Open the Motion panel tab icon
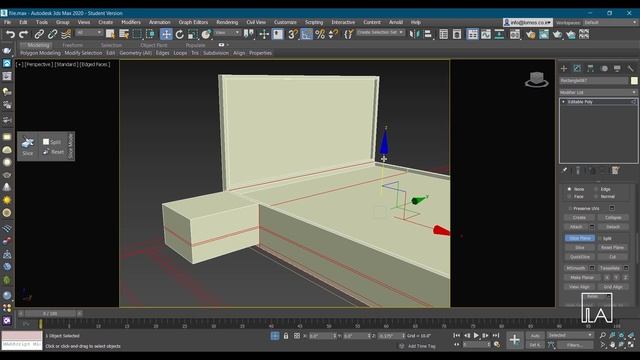 click(x=604, y=68)
